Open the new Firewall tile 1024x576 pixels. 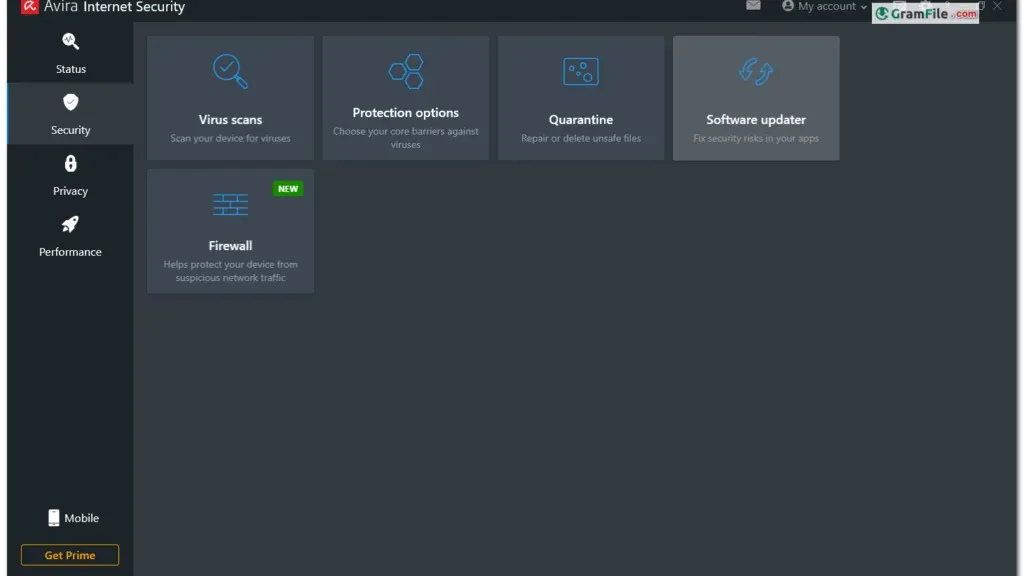(231, 231)
